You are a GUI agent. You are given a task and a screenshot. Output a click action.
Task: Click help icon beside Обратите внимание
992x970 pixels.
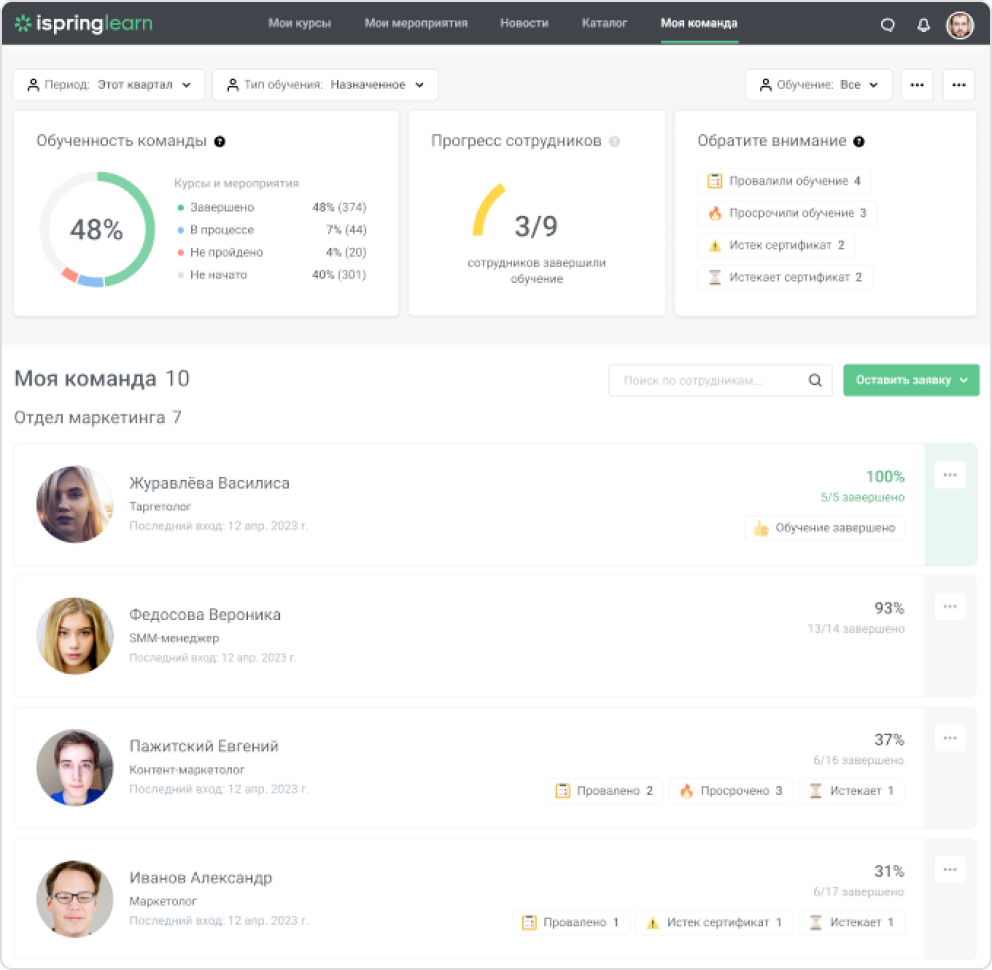click(859, 142)
